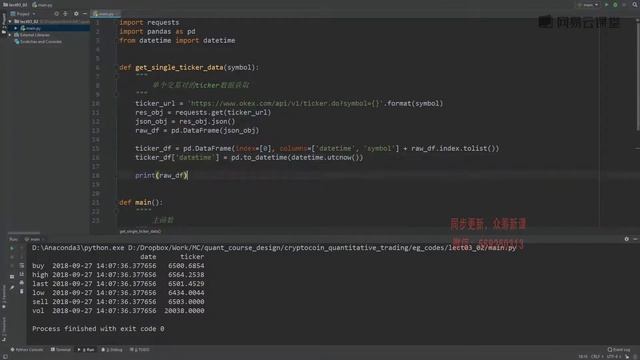Click on the print(raw_df) line in editor
Image resolution: width=640 pixels, height=360 pixels.
point(162,176)
